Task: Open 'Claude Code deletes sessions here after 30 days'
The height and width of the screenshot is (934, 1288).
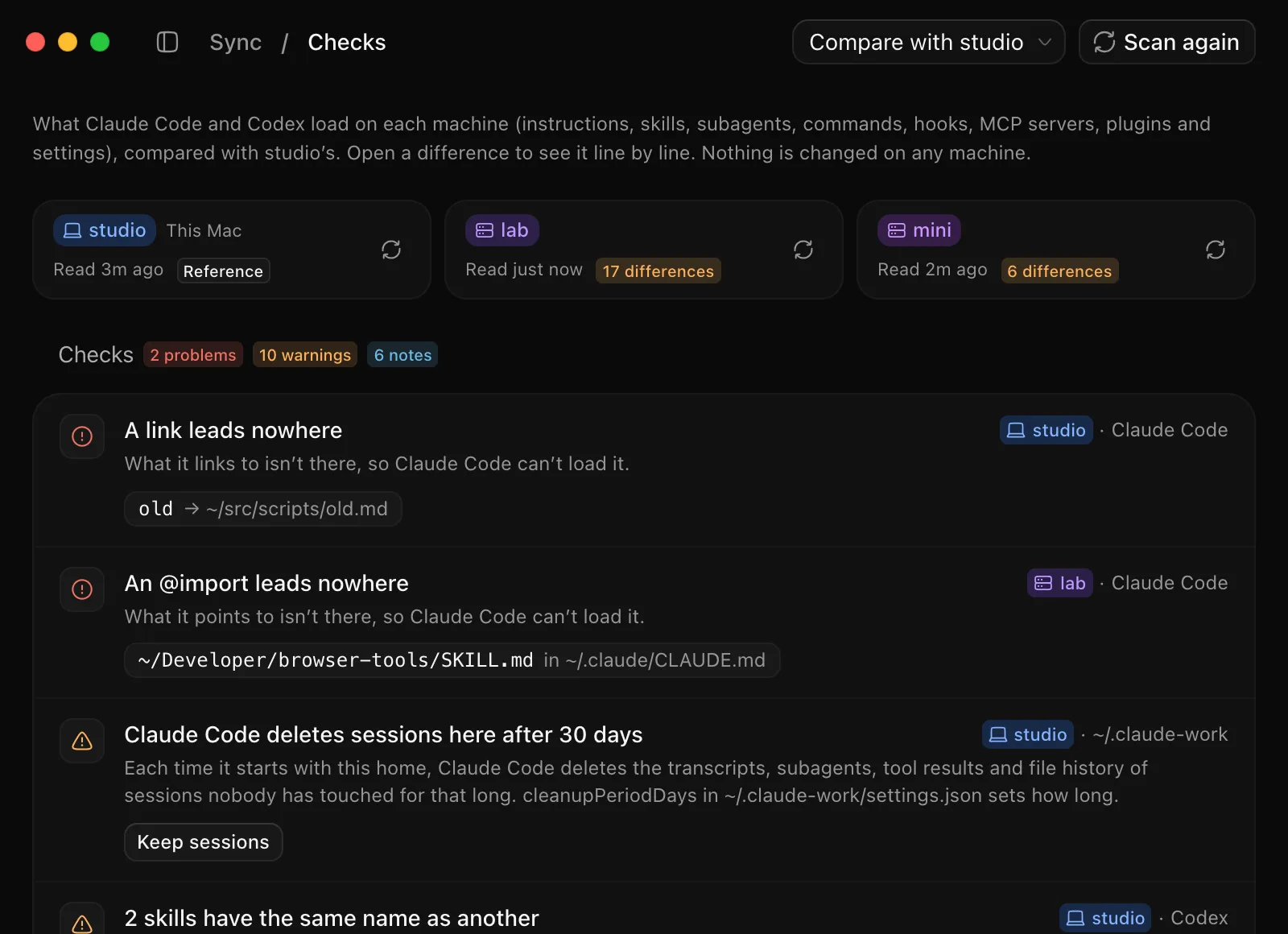Action: click(x=383, y=734)
